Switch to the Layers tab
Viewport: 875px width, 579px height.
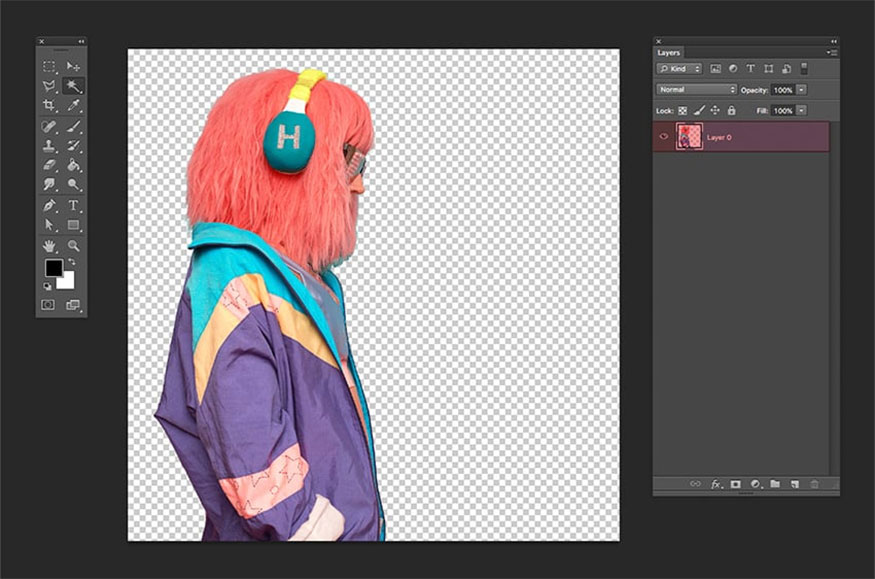coord(669,52)
